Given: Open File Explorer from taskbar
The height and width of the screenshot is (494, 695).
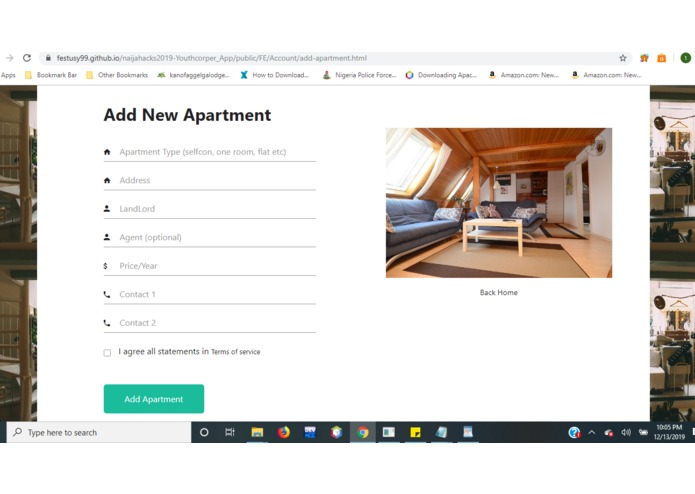Looking at the screenshot, I should (257, 432).
